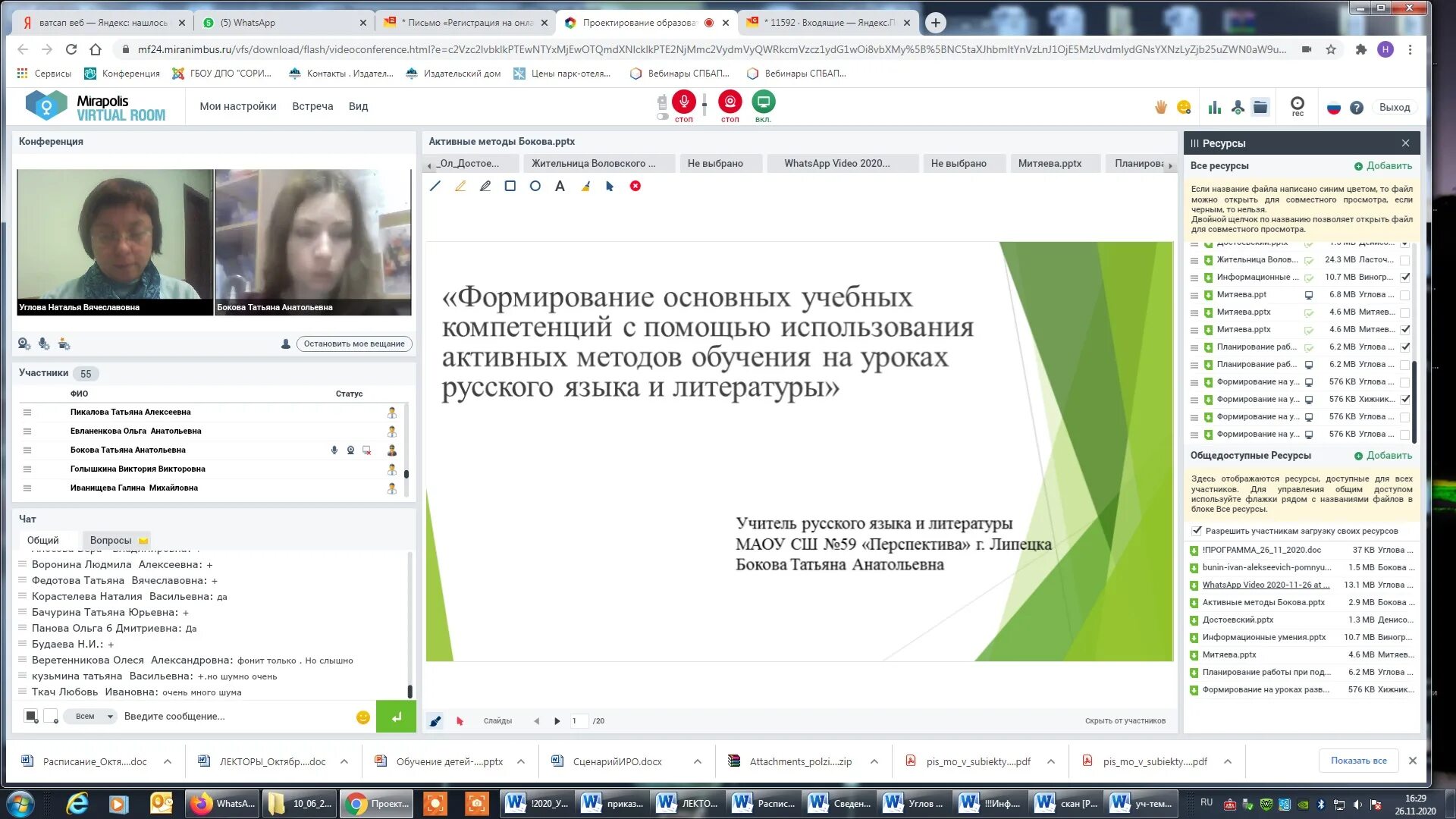This screenshot has height=819, width=1456.
Task: Click the red delete annotations icon
Action: [x=635, y=186]
